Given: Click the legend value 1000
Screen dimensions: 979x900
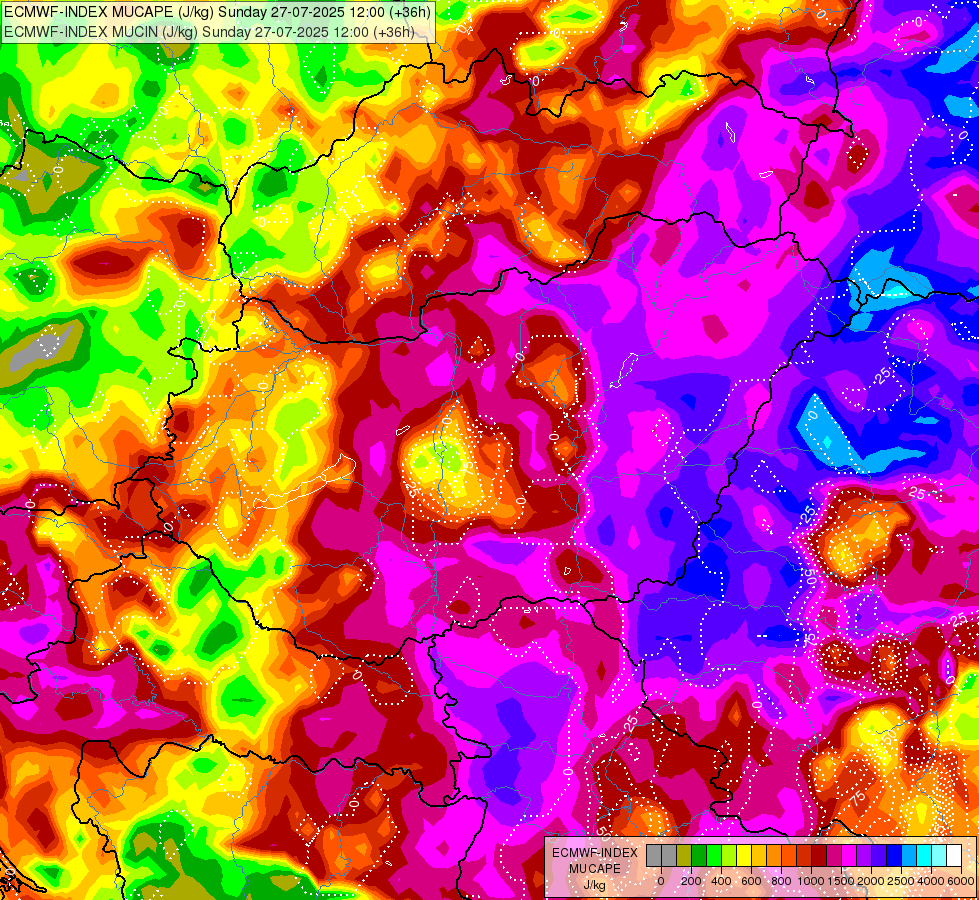Looking at the screenshot, I should coord(811,881).
